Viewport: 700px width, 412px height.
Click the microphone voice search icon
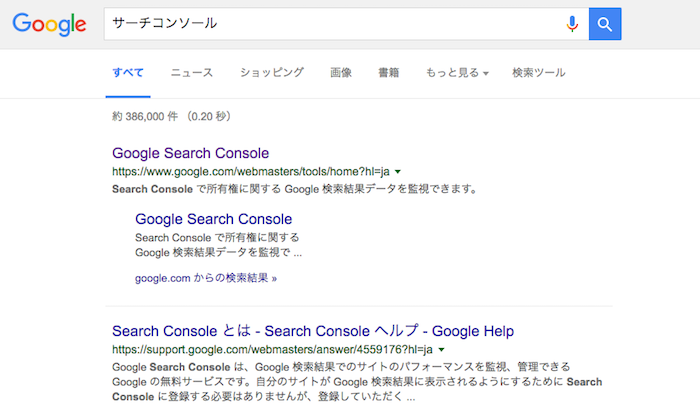coord(572,23)
